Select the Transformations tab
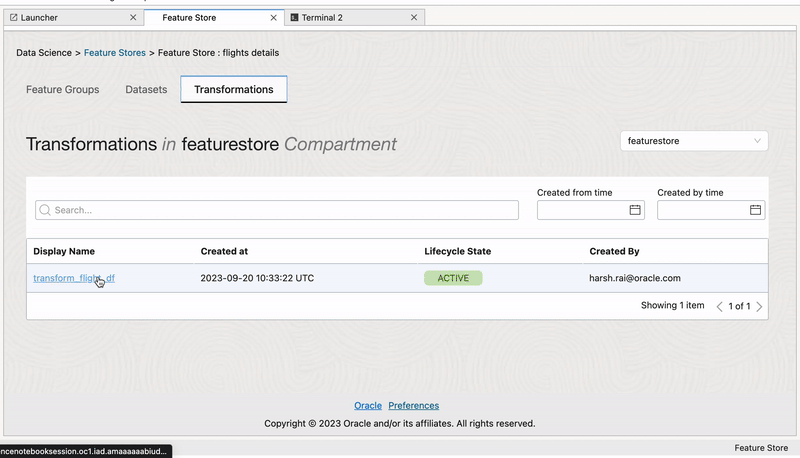Image resolution: width=800 pixels, height=458 pixels. (x=234, y=89)
